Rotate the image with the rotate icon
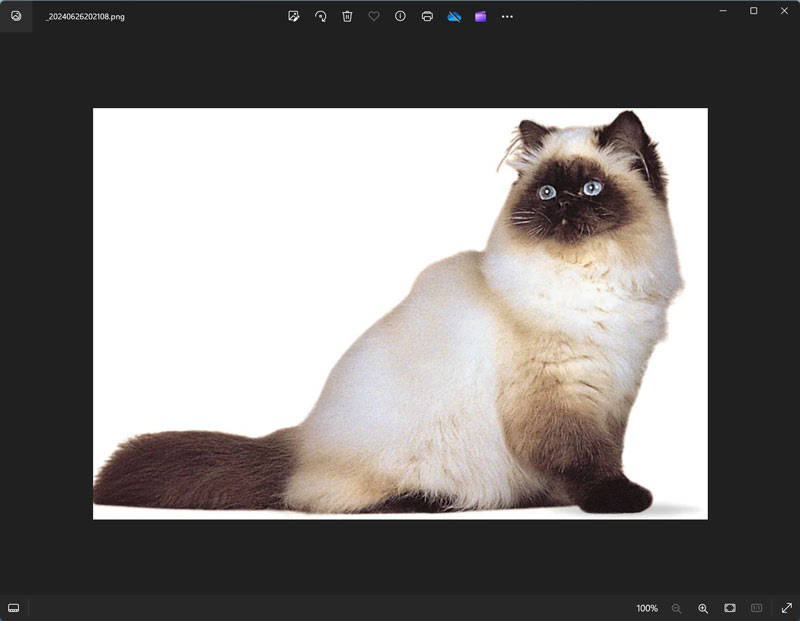Viewport: 800px width, 621px height. (320, 16)
